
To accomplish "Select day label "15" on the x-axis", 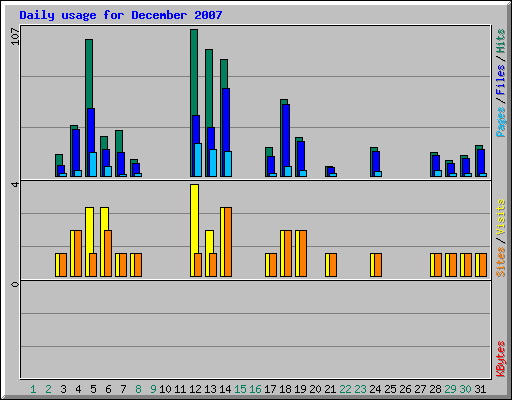I will (x=240, y=389).
